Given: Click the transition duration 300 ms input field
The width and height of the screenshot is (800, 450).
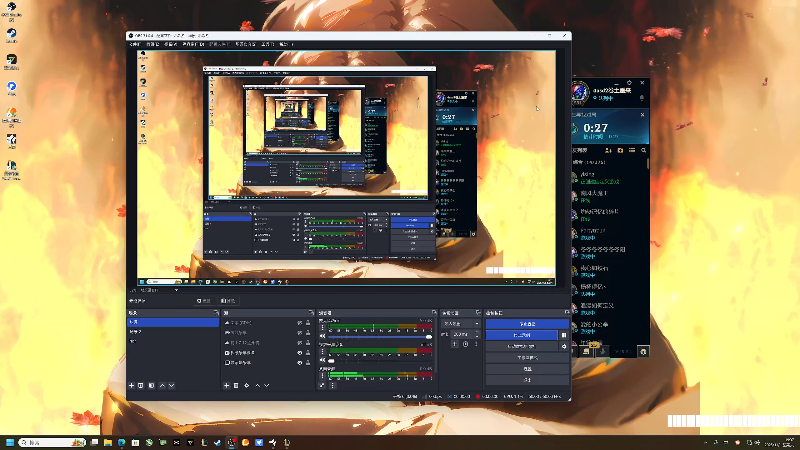Looking at the screenshot, I should coord(463,334).
